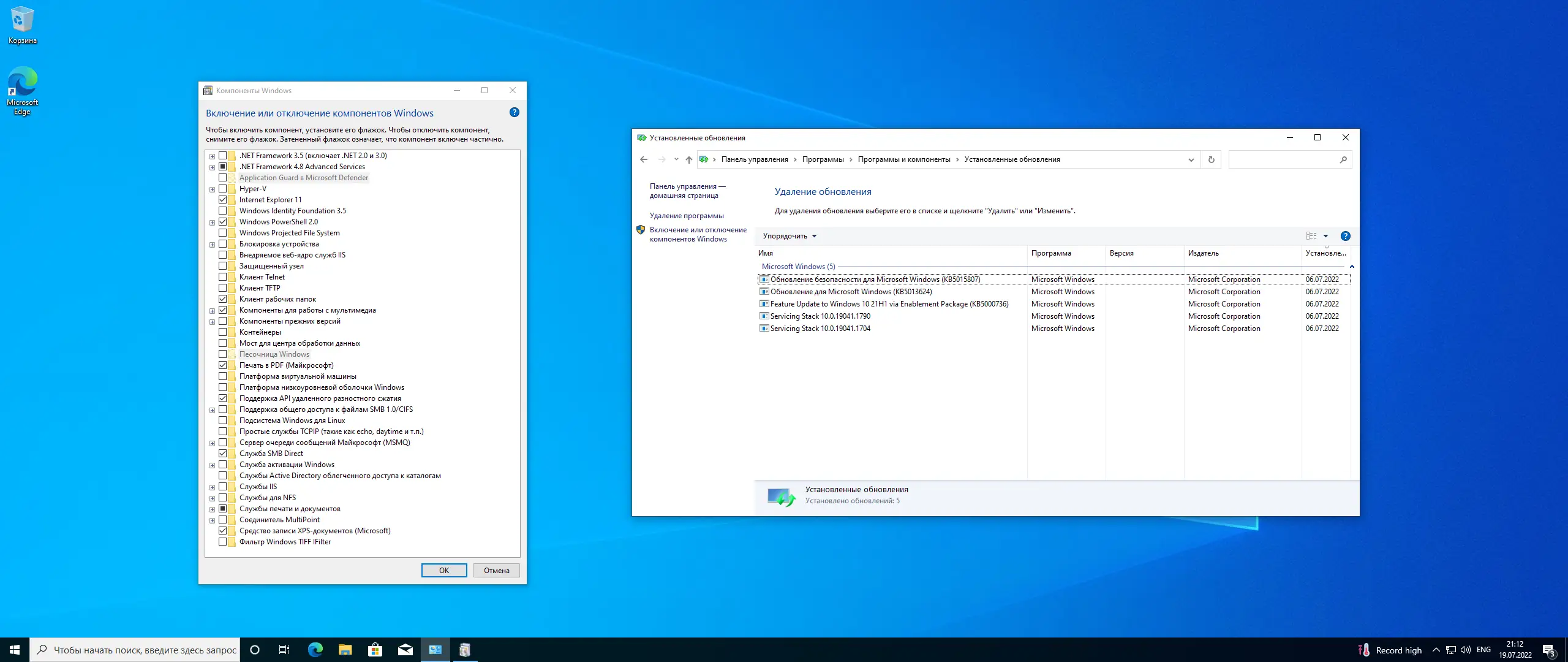This screenshot has height=662, width=1568.
Task: Open Microsoft Store from the taskbar
Action: coord(375,650)
